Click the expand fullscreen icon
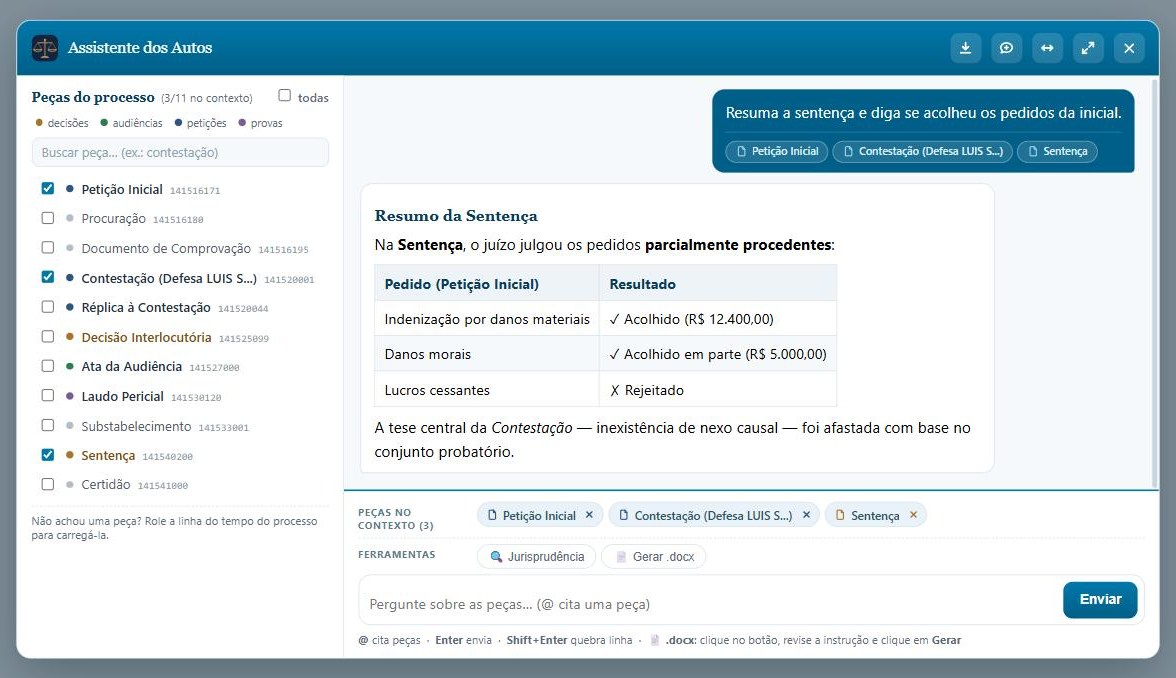The width and height of the screenshot is (1176, 678). (x=1088, y=48)
